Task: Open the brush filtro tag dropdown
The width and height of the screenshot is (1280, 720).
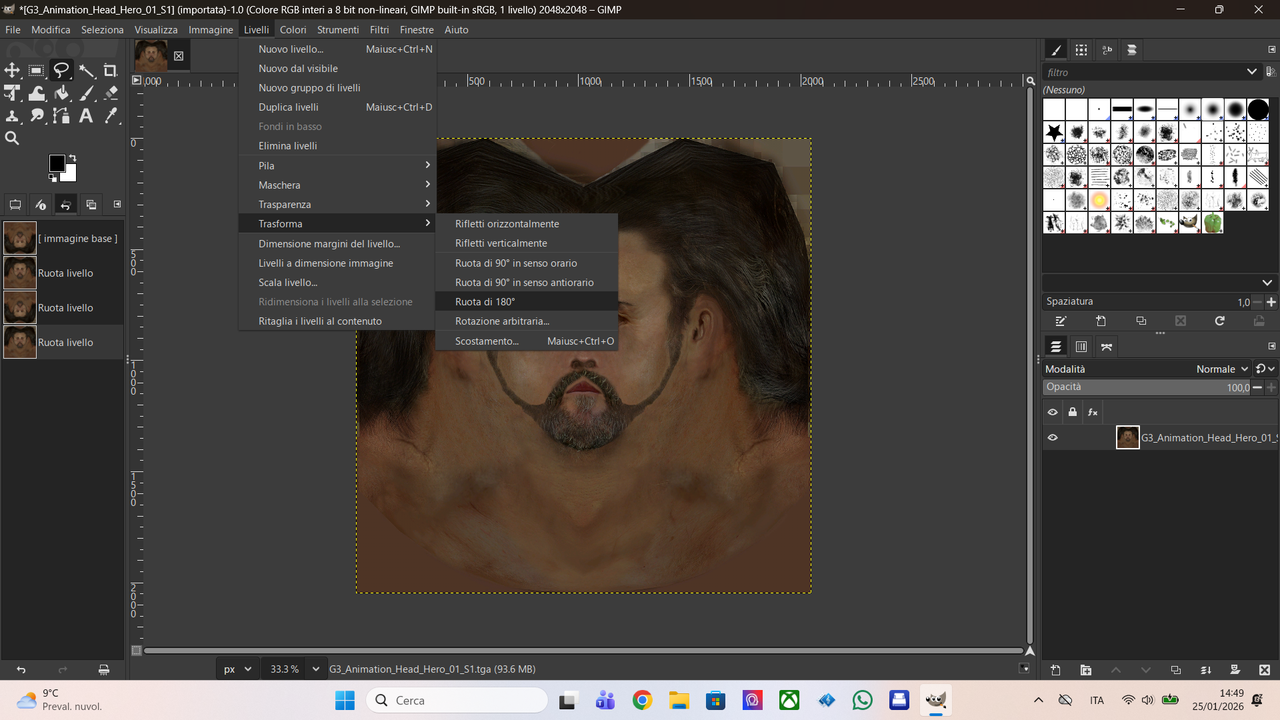Action: coord(1251,72)
